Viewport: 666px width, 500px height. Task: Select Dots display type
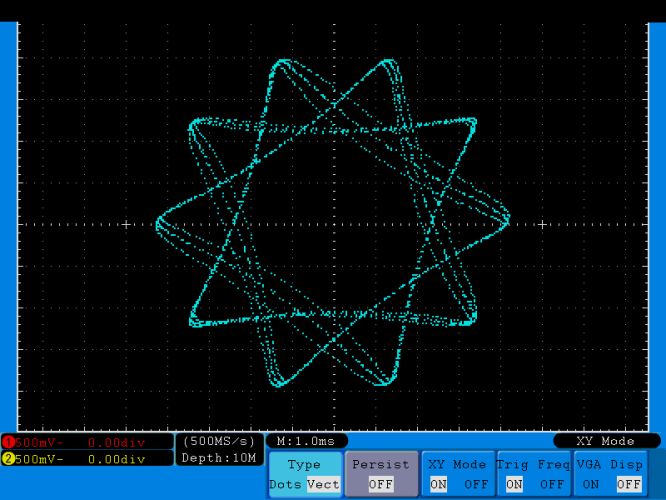coord(285,484)
